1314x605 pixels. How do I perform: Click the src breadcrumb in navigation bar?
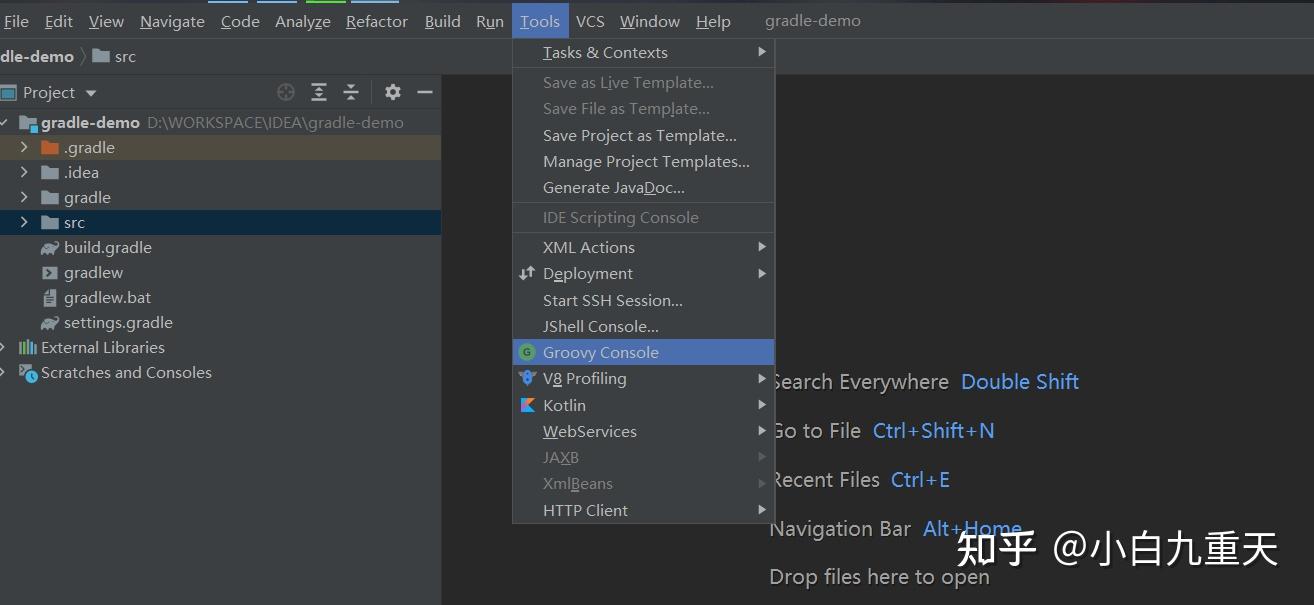(x=124, y=56)
